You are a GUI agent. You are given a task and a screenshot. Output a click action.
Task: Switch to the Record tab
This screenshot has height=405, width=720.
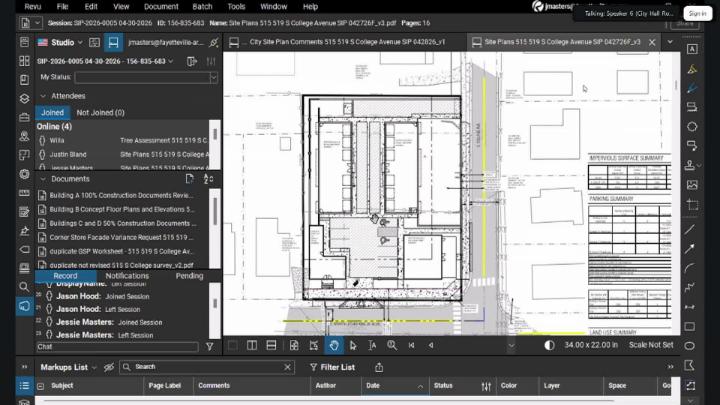pyautogui.click(x=65, y=276)
